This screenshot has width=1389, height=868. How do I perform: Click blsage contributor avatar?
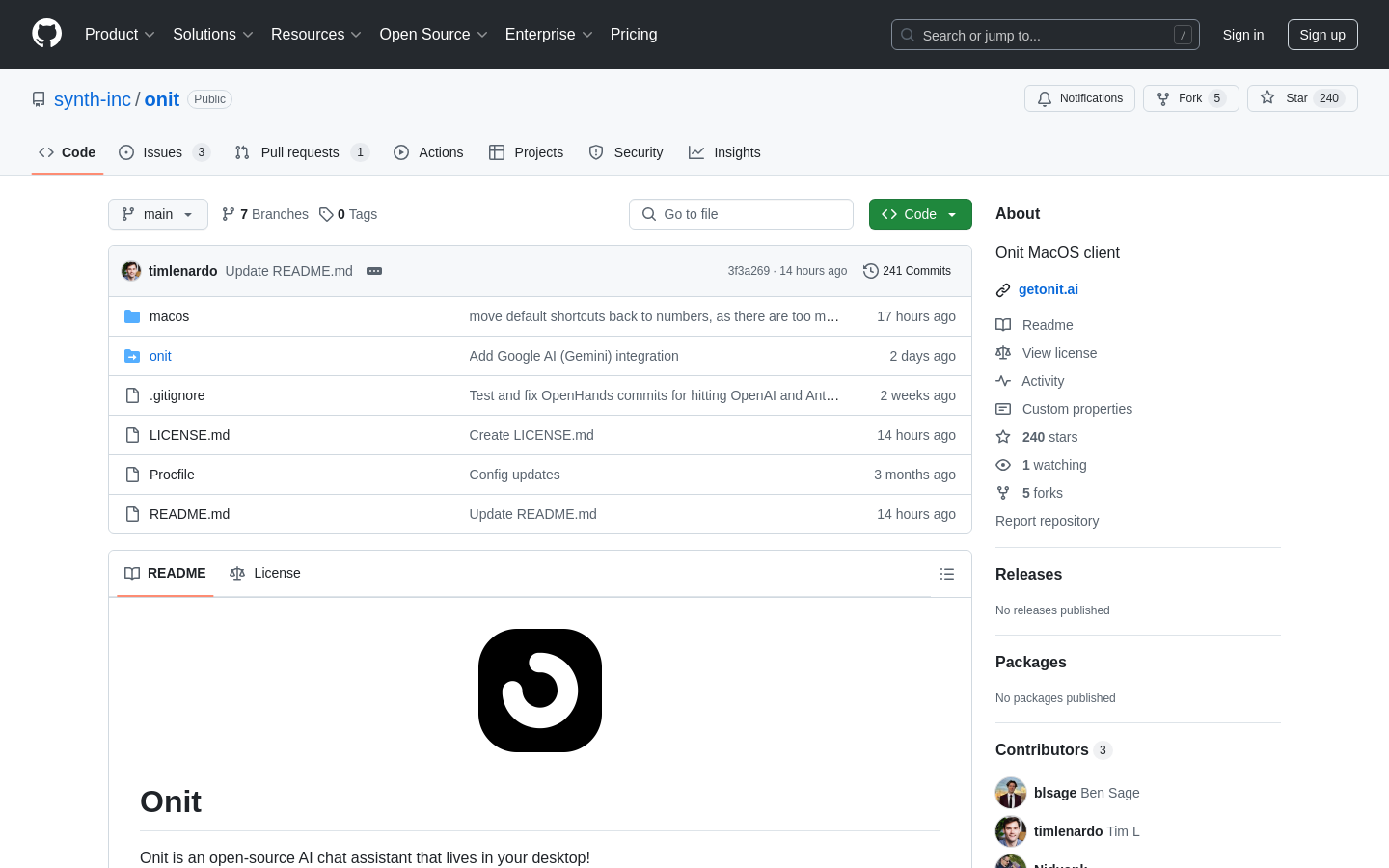click(x=1011, y=793)
